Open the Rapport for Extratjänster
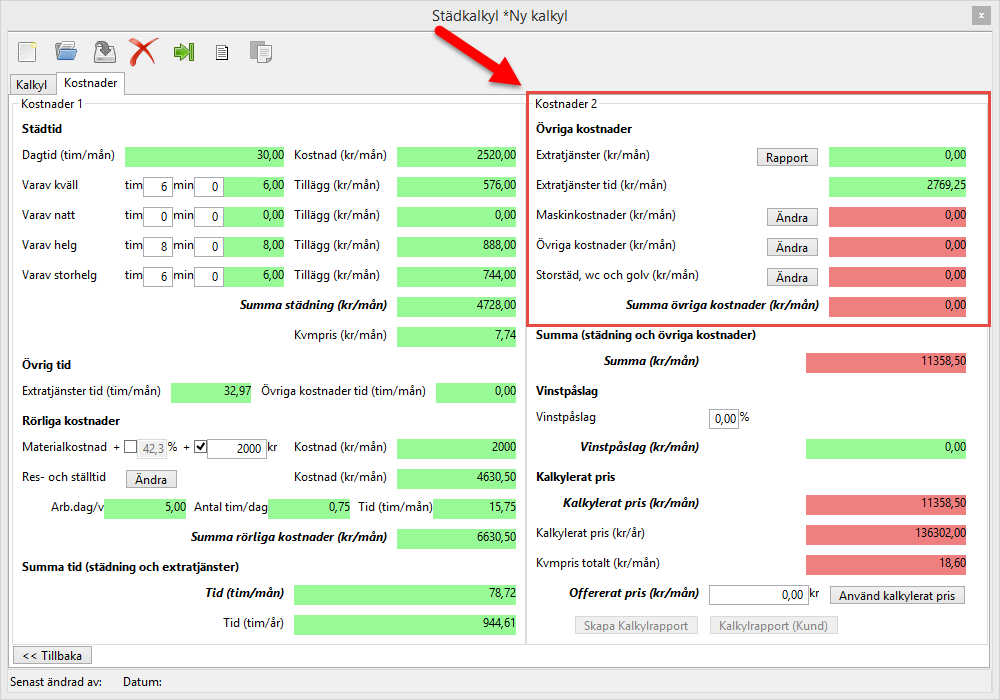1000x700 pixels. [787, 157]
